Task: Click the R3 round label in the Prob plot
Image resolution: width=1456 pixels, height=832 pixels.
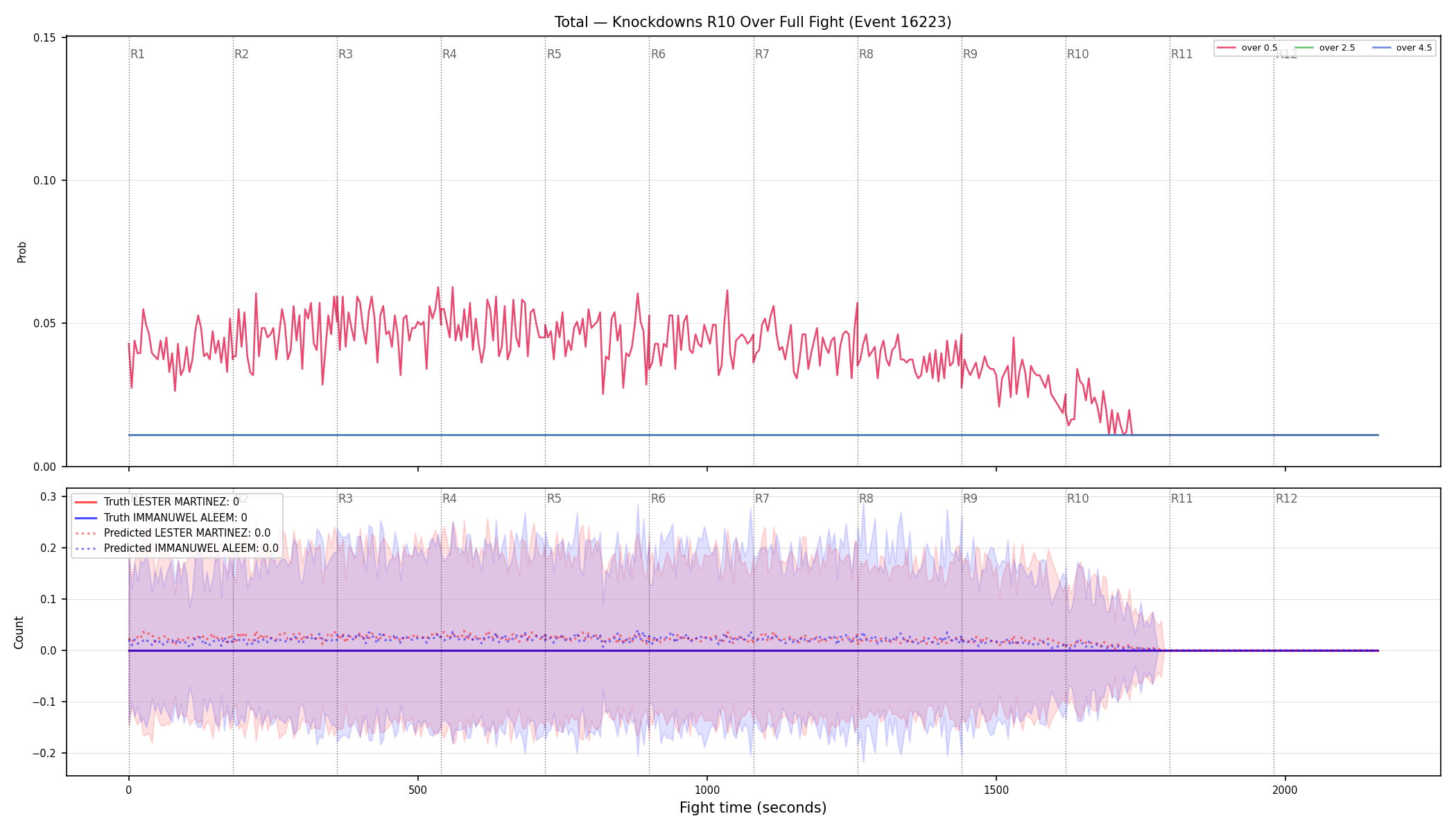Action: point(345,54)
